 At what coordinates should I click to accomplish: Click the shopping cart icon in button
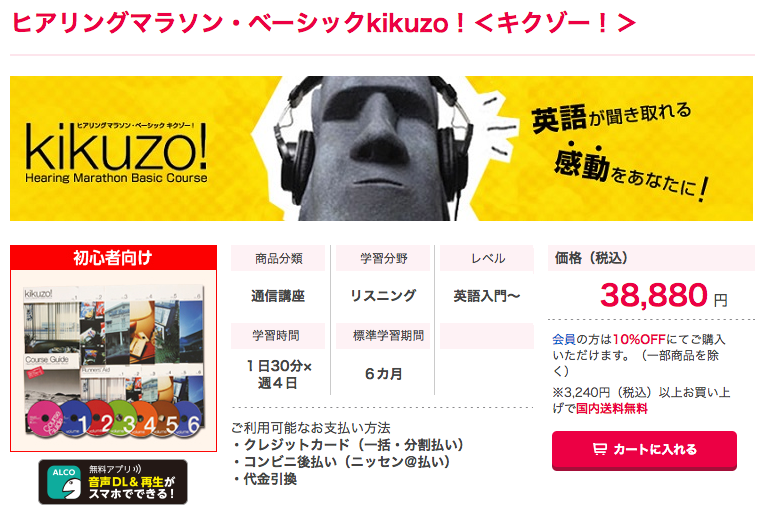point(599,450)
